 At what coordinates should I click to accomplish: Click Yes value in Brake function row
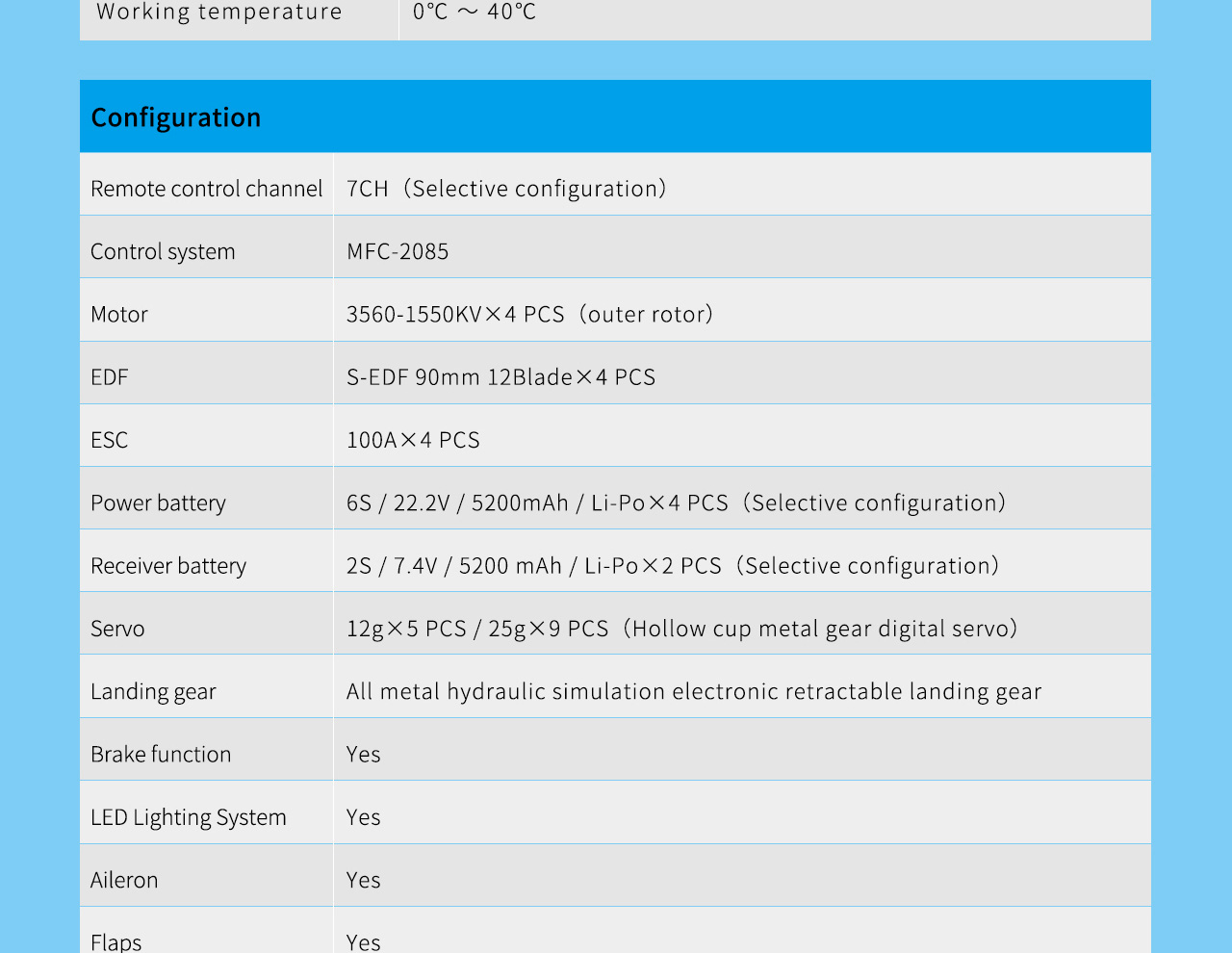(x=364, y=755)
